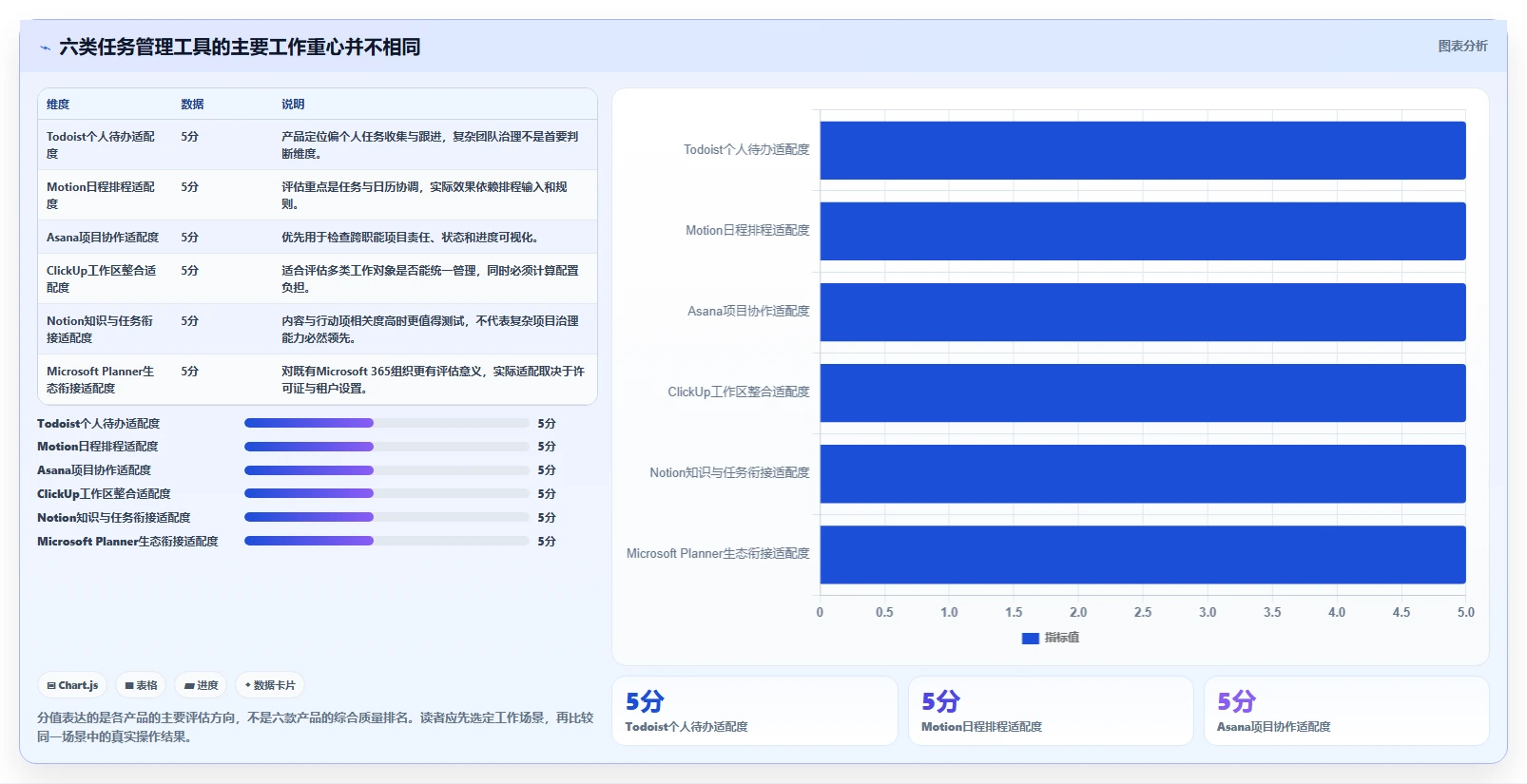Click the Motion日程排程适配度 progress bar
Viewport: 1527px width, 784px height.
pyautogui.click(x=387, y=447)
